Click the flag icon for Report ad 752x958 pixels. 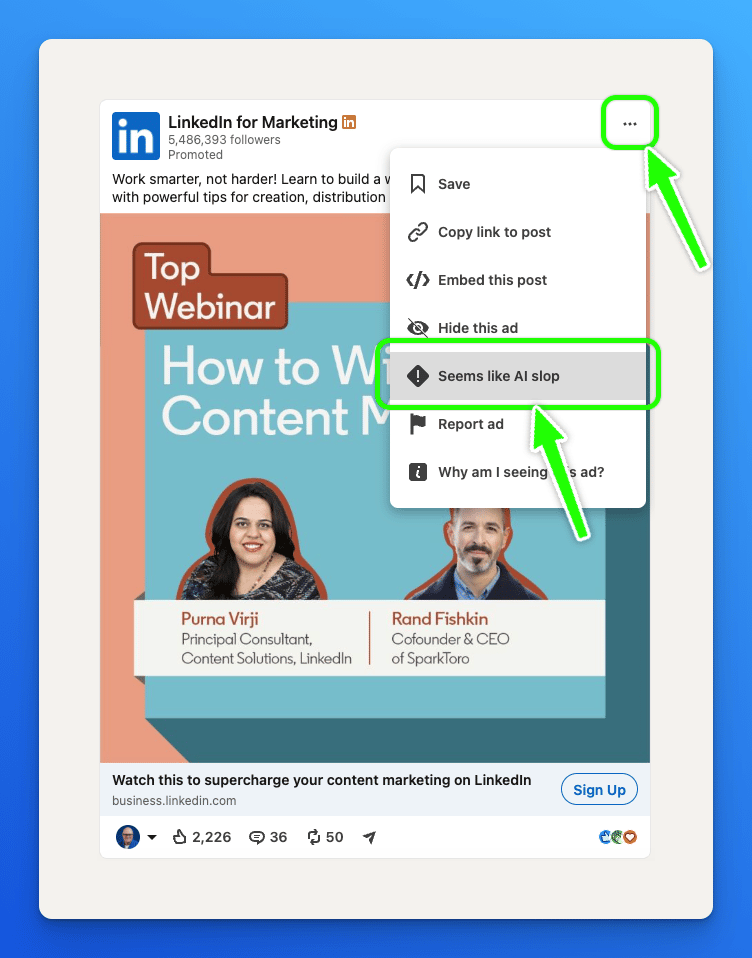pos(418,424)
